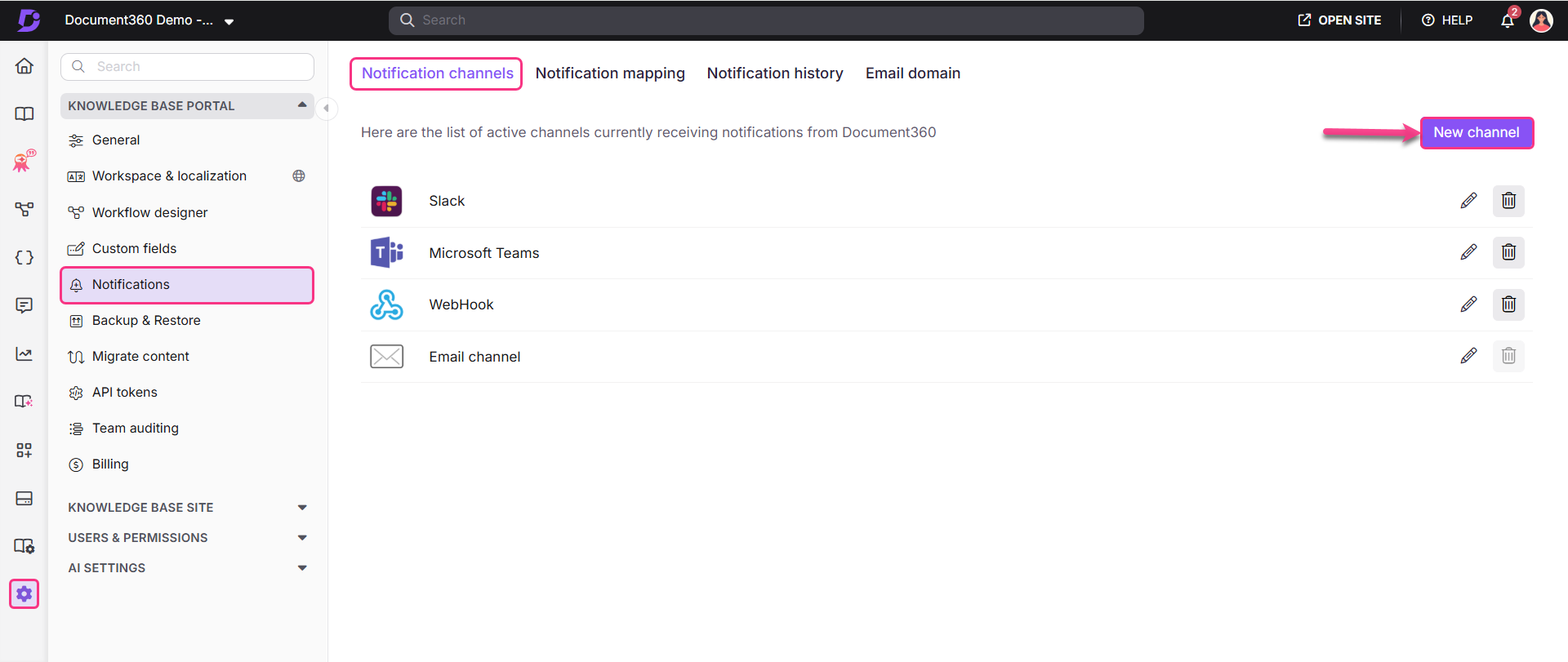Switch to Notification channels tab

437,73
